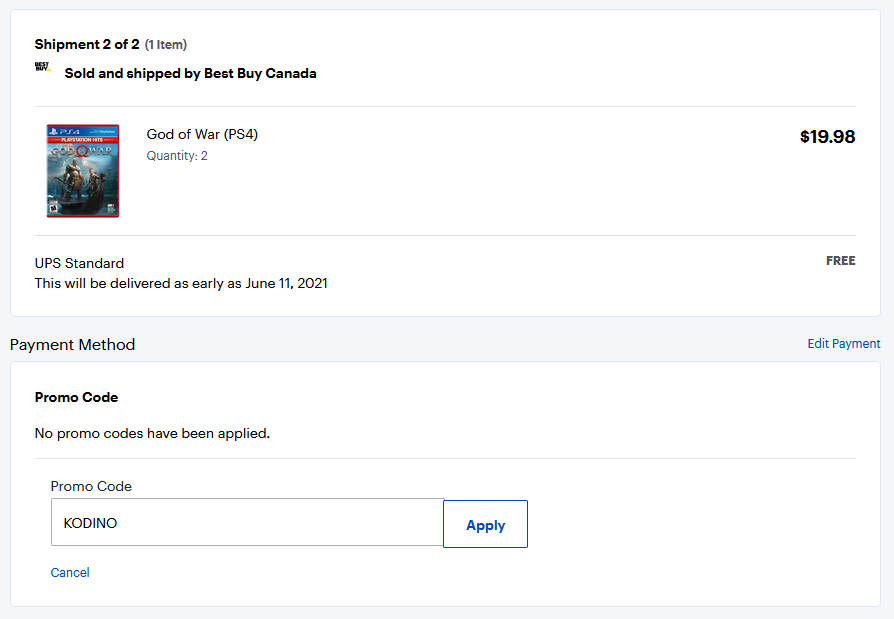Click the Edit Payment link
894x619 pixels.
(x=843, y=344)
